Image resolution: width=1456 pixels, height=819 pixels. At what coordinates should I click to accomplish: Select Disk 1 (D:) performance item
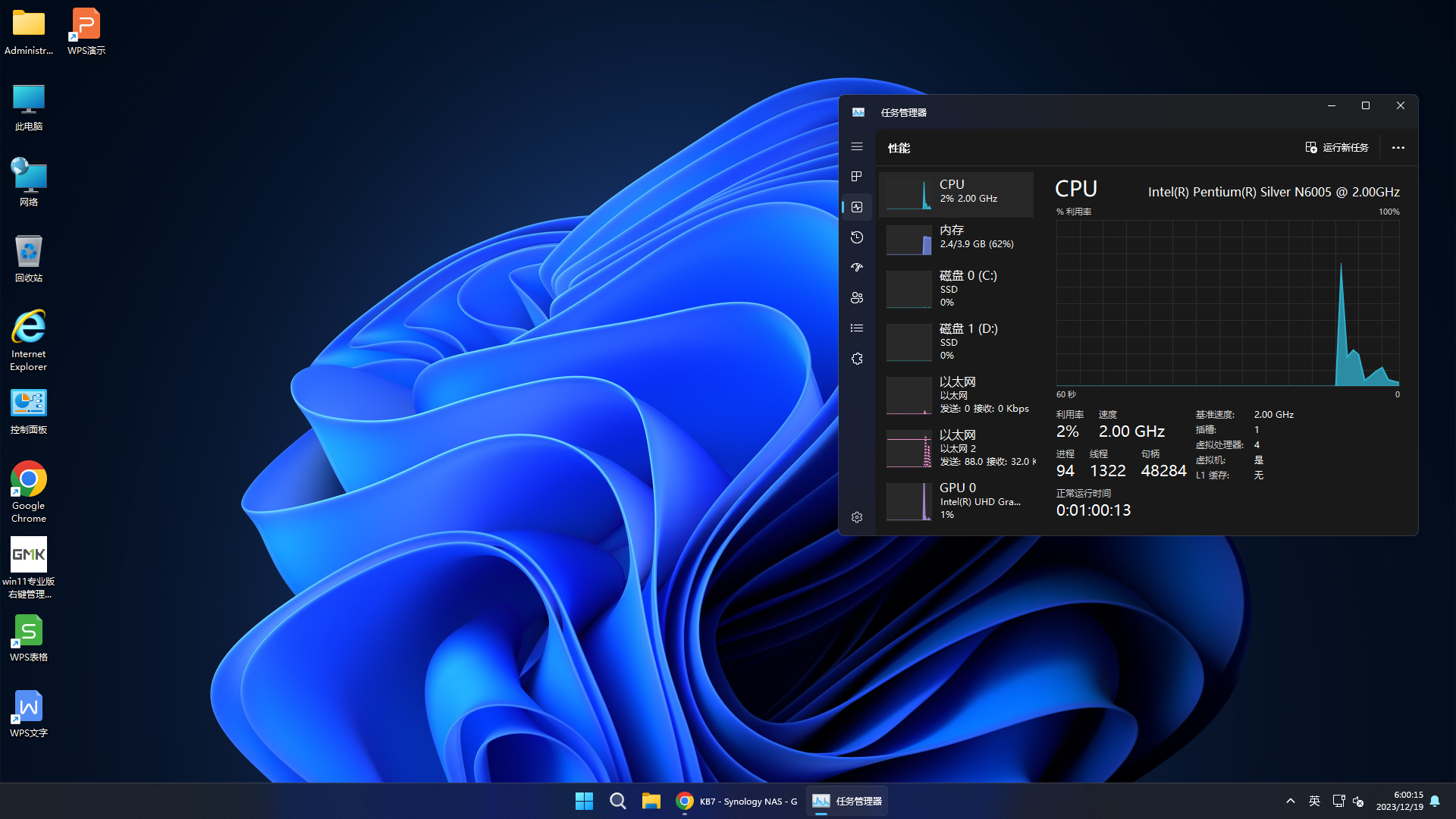(x=956, y=342)
